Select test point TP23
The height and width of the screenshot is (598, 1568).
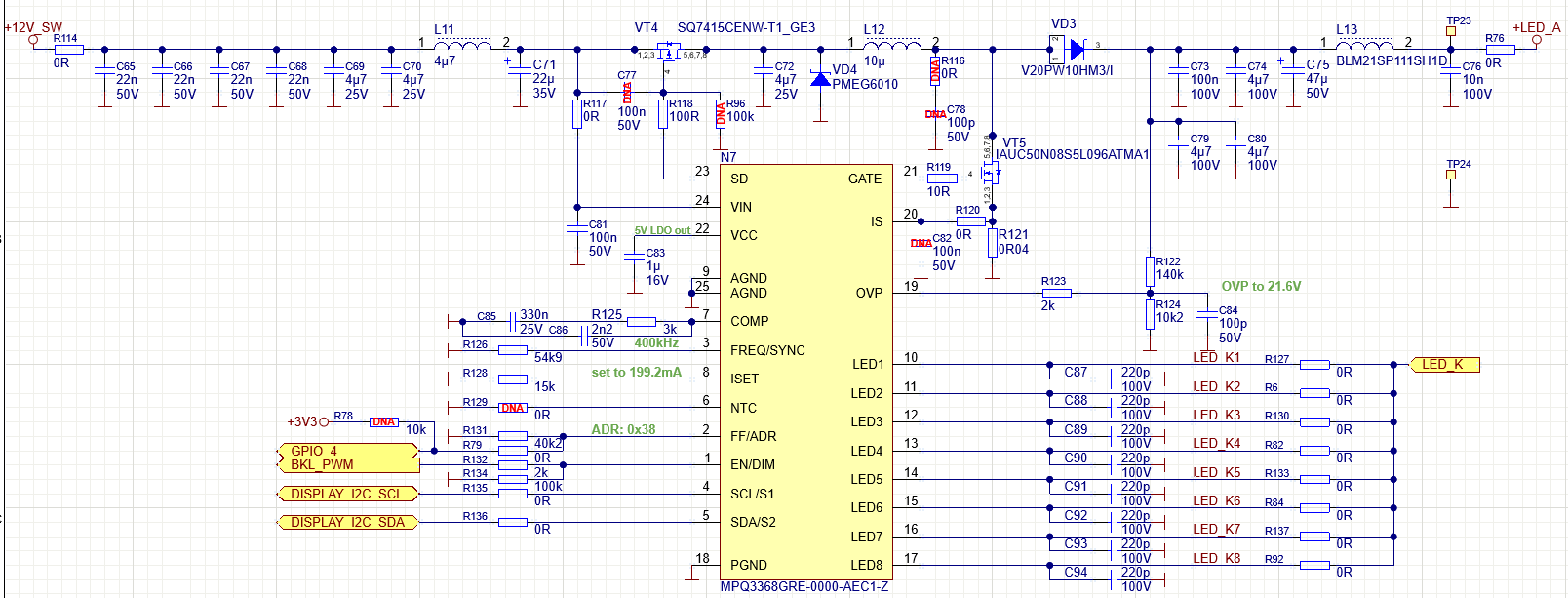1451,31
